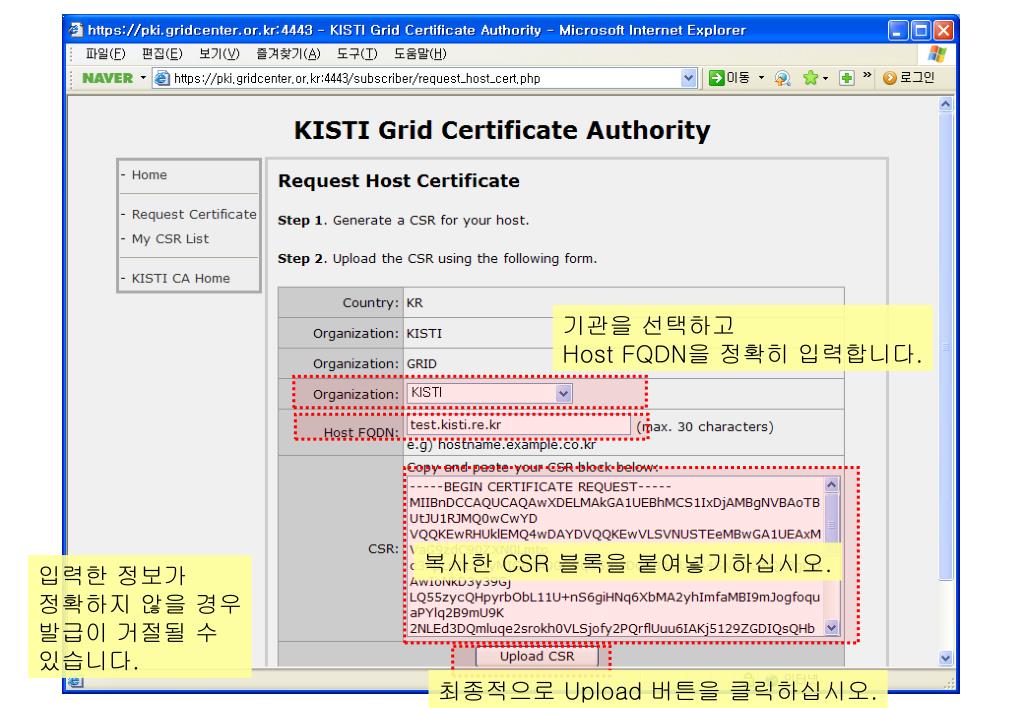Expand the address bar URL history dropdown
The height and width of the screenshot is (708, 1023).
pos(688,78)
